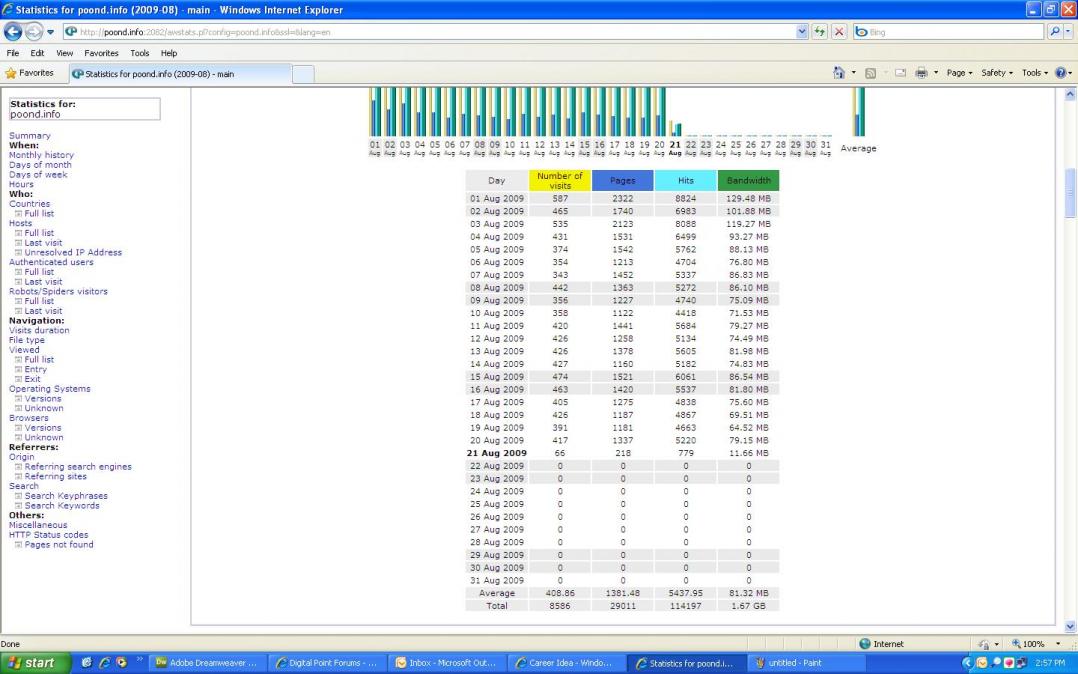Viewport: 1078px width, 674px height.
Task: Click the Home icon in command bar
Action: coord(838,73)
